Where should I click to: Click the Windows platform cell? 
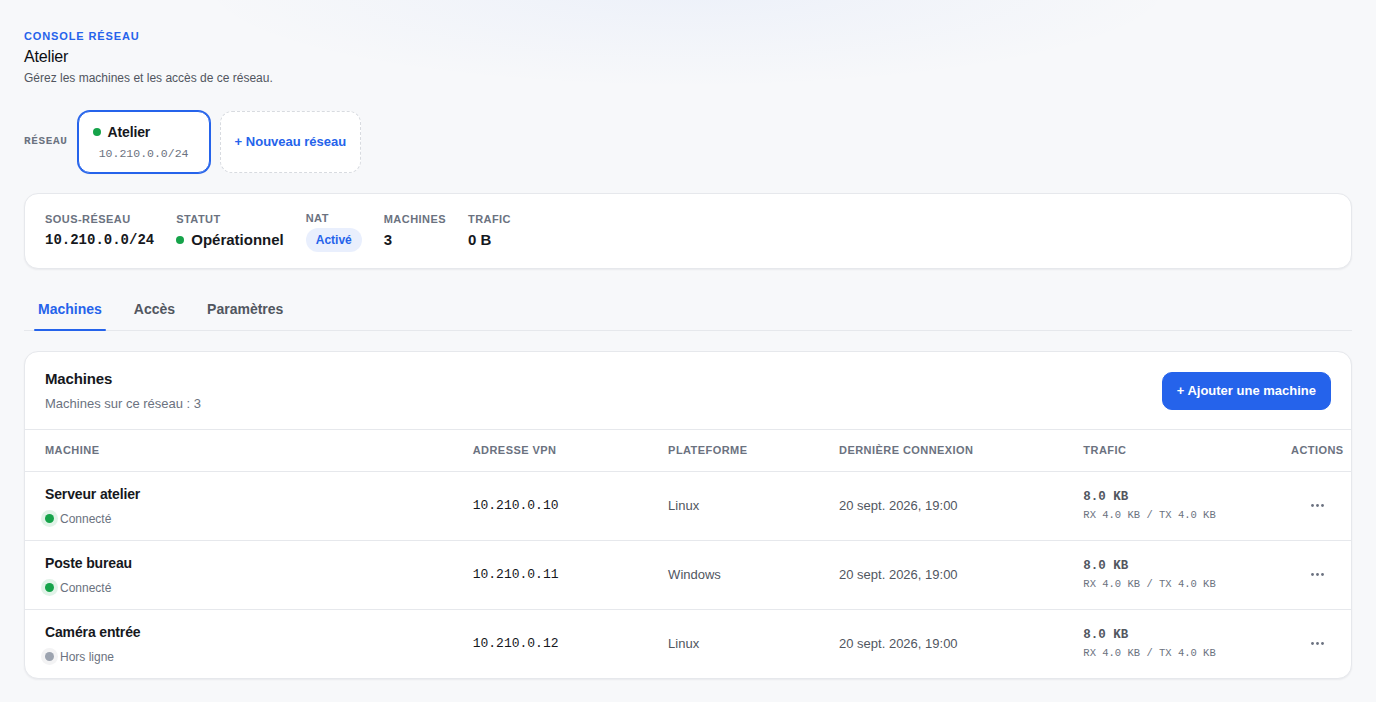tap(694, 575)
